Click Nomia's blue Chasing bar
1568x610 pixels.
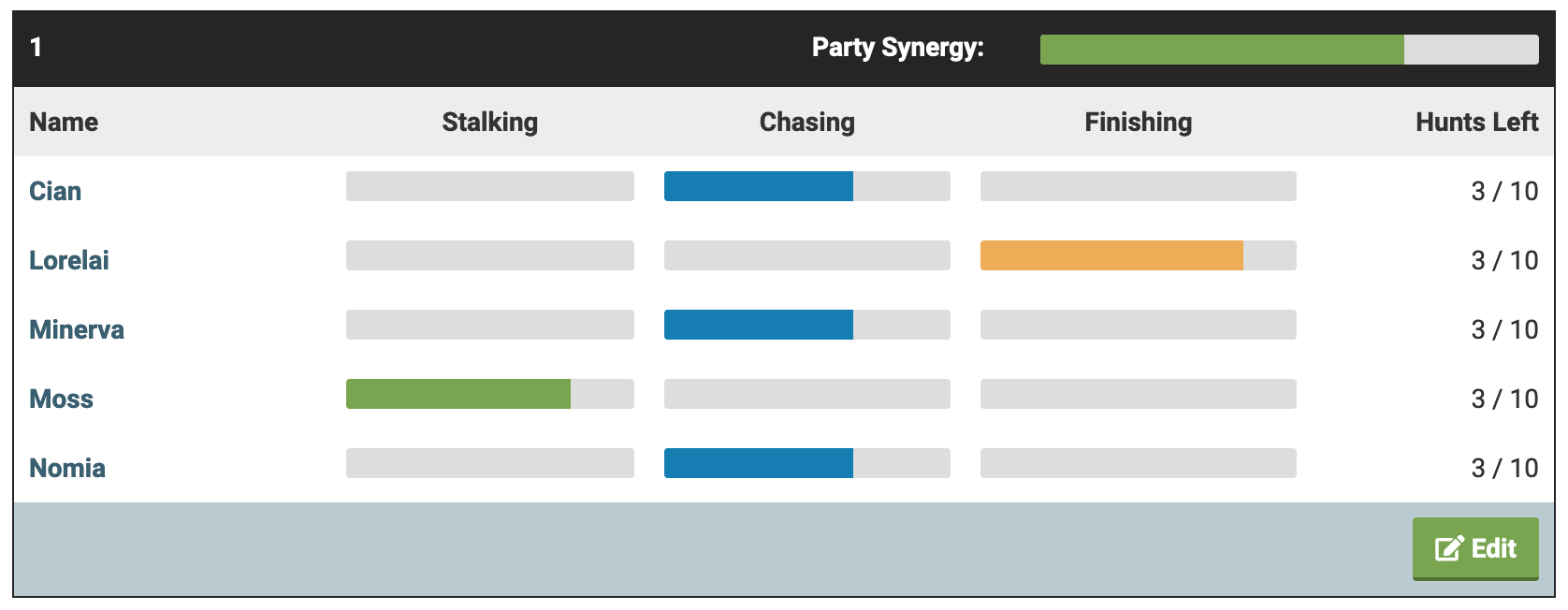coord(759,463)
